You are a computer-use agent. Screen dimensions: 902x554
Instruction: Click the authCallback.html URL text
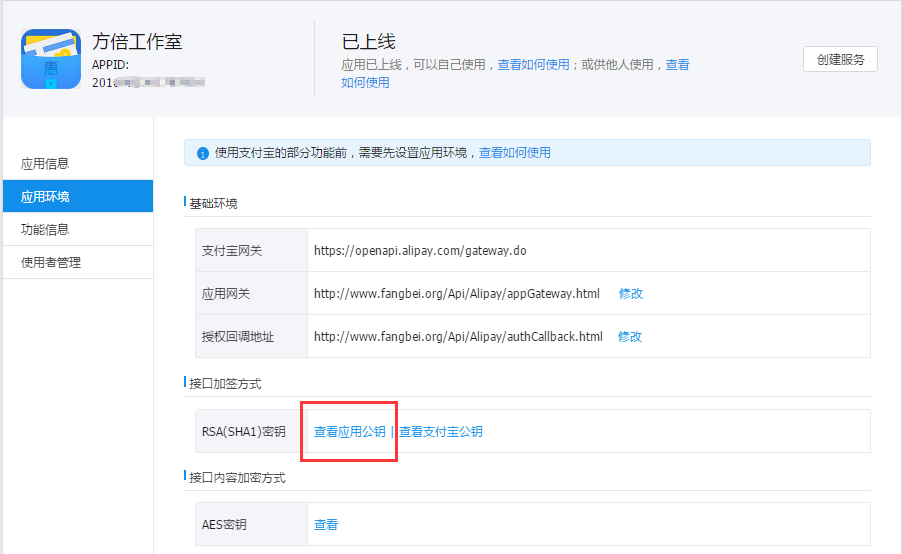[x=458, y=337]
